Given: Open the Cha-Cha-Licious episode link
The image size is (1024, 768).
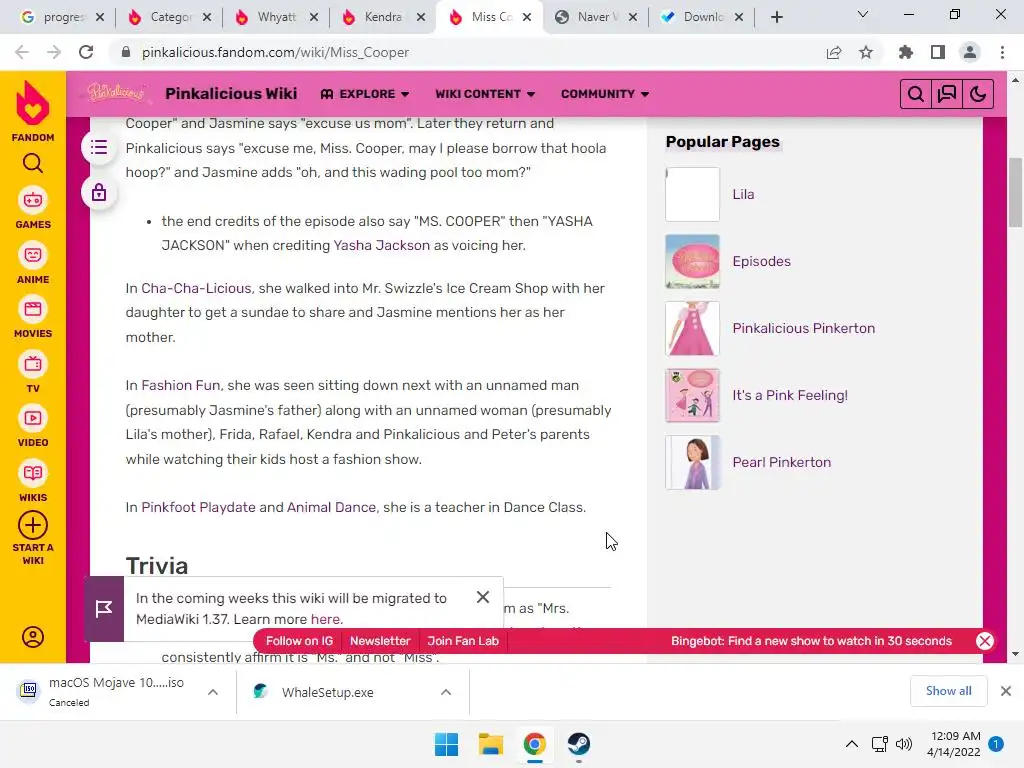Looking at the screenshot, I should [196, 289].
